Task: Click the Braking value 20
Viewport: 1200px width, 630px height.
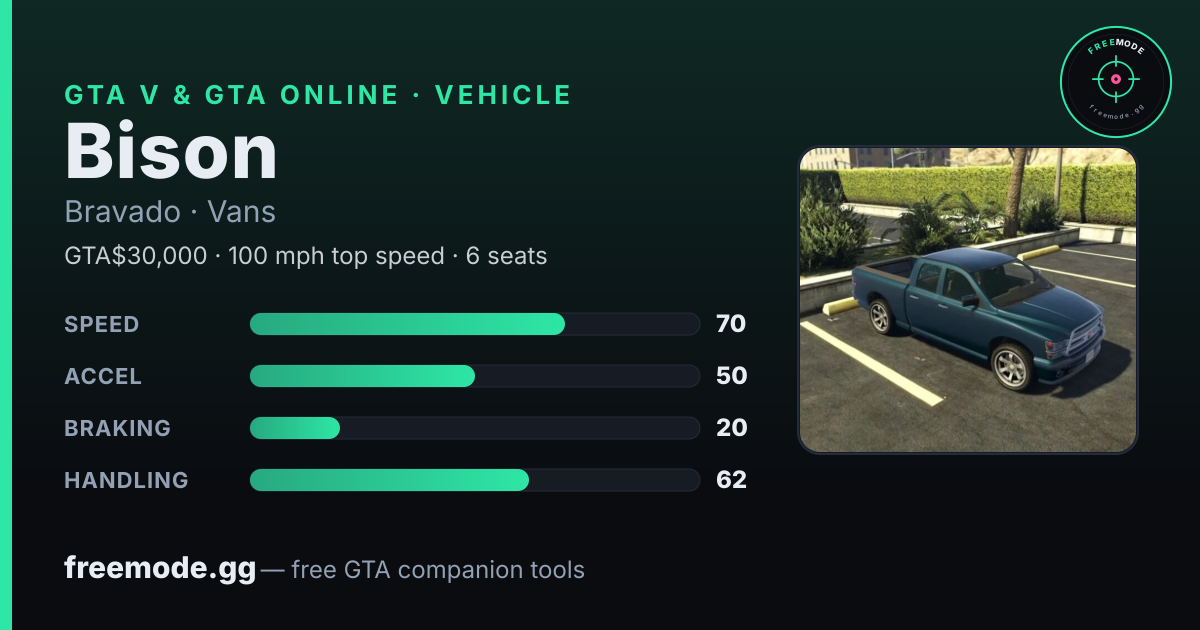Action: [x=731, y=428]
